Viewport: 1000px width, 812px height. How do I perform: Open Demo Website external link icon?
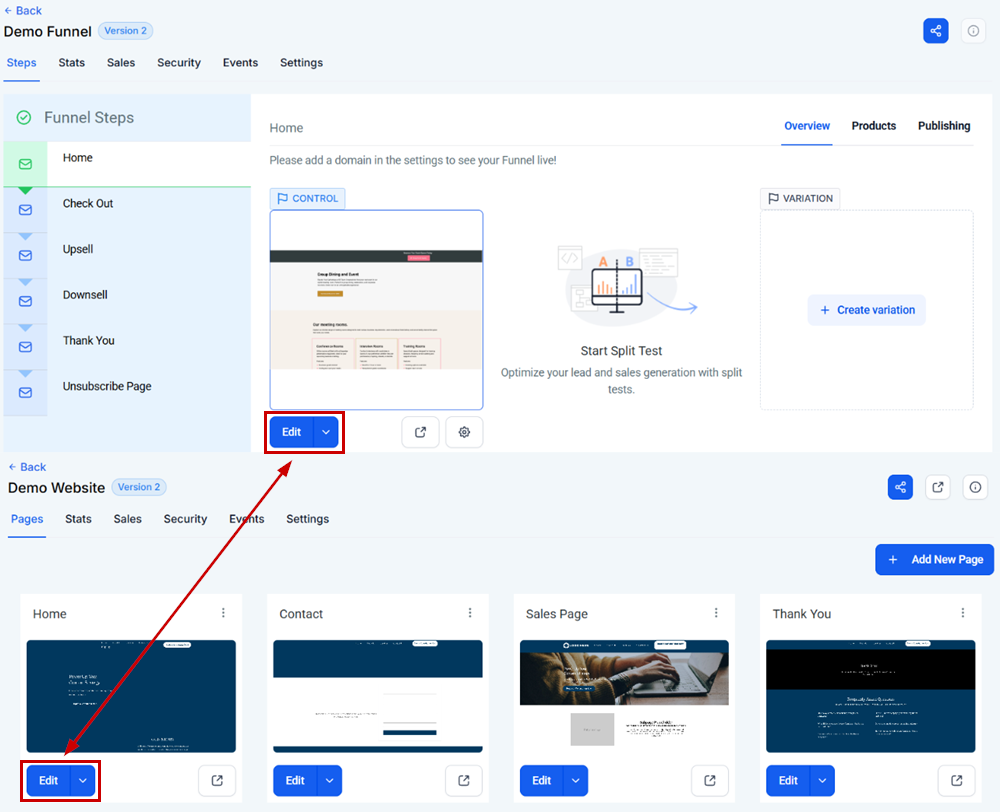click(938, 487)
